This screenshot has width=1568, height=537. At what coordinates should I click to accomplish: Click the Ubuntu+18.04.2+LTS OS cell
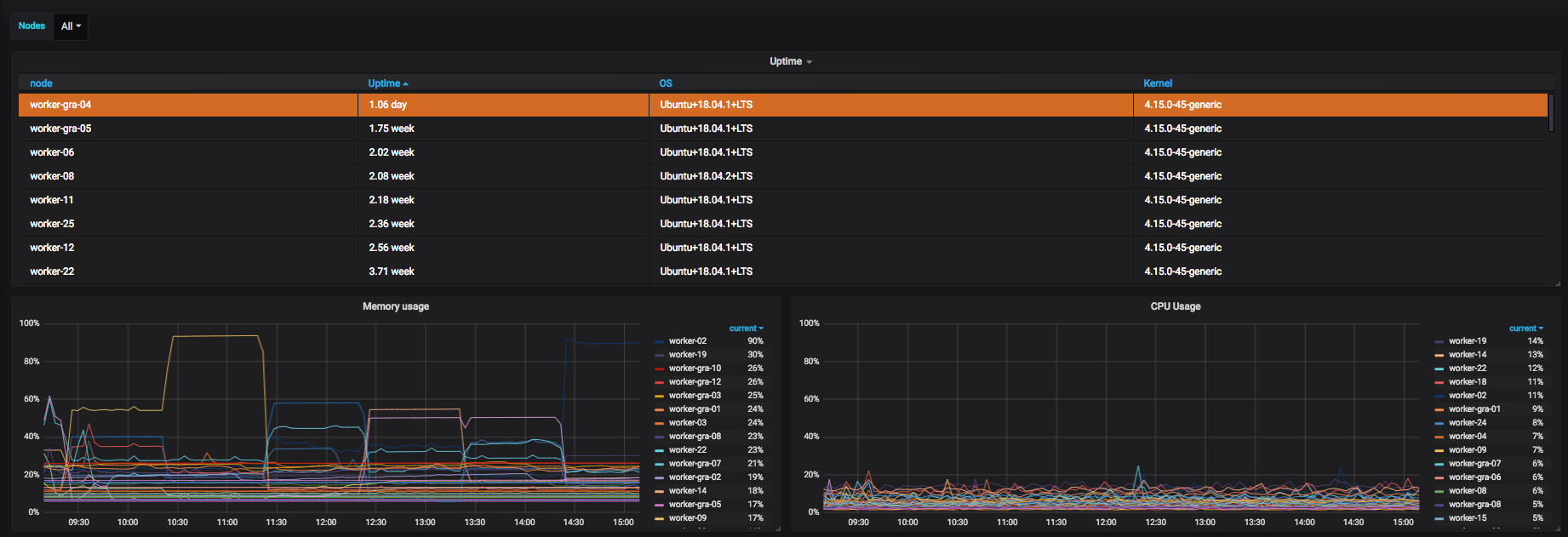coord(891,176)
